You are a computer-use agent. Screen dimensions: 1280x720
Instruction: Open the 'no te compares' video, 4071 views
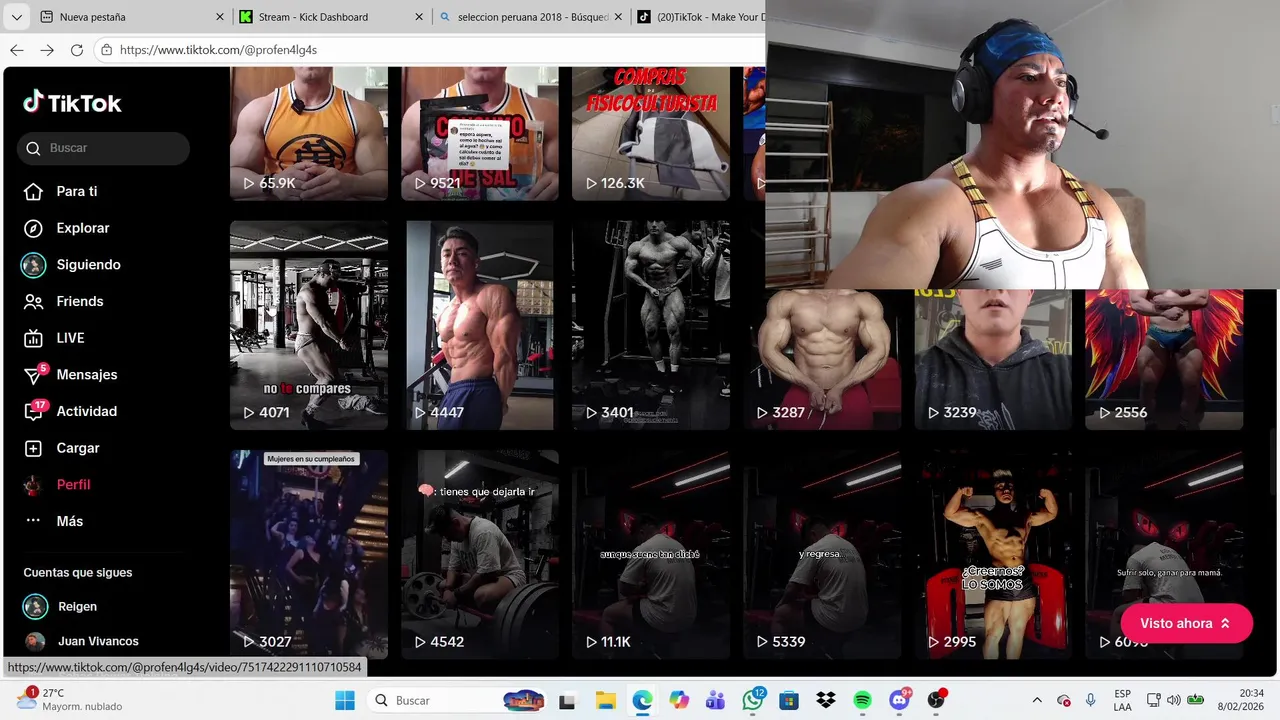[x=309, y=325]
